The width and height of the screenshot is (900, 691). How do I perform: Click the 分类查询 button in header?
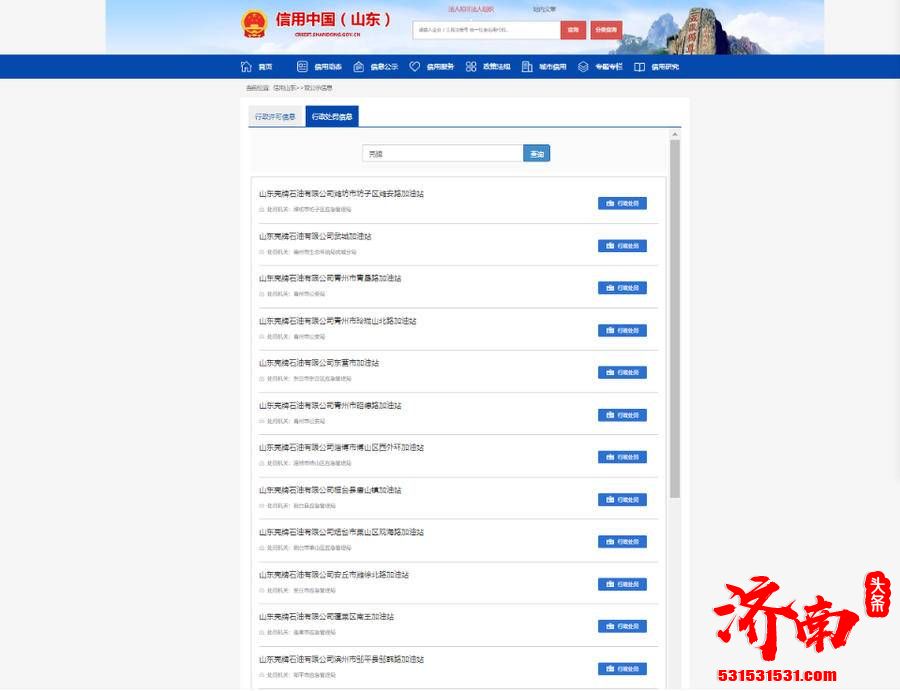[605, 29]
